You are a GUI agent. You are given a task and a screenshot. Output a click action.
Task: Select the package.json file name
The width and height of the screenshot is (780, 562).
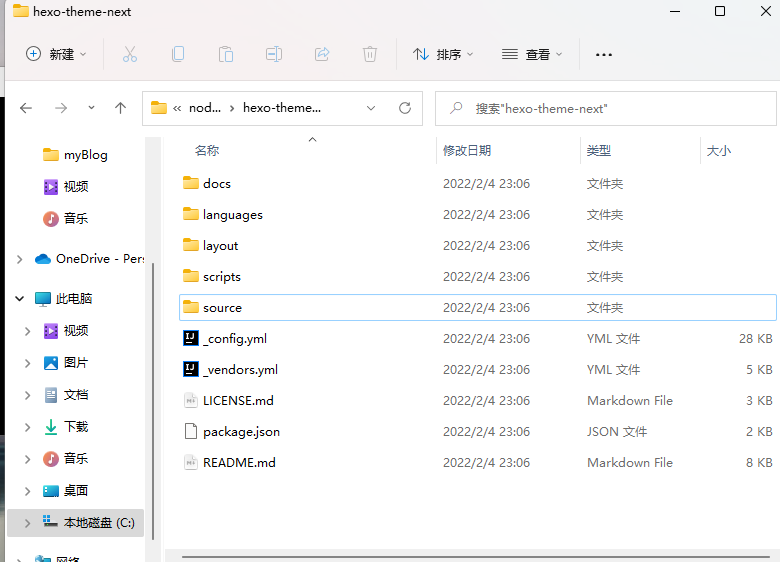pyautogui.click(x=241, y=431)
